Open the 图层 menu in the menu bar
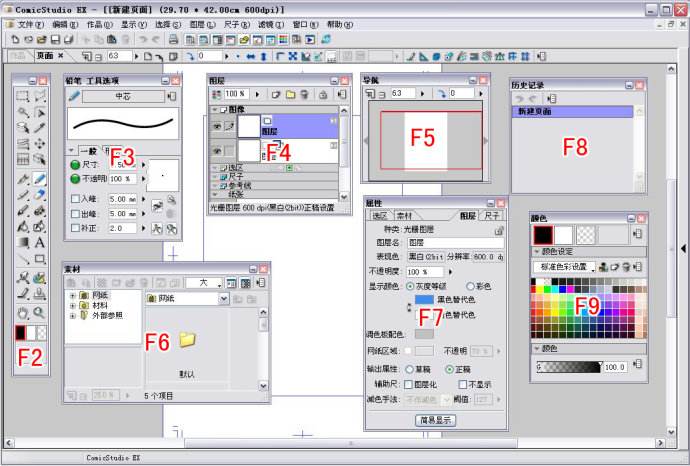The width and height of the screenshot is (690, 466). [x=201, y=23]
